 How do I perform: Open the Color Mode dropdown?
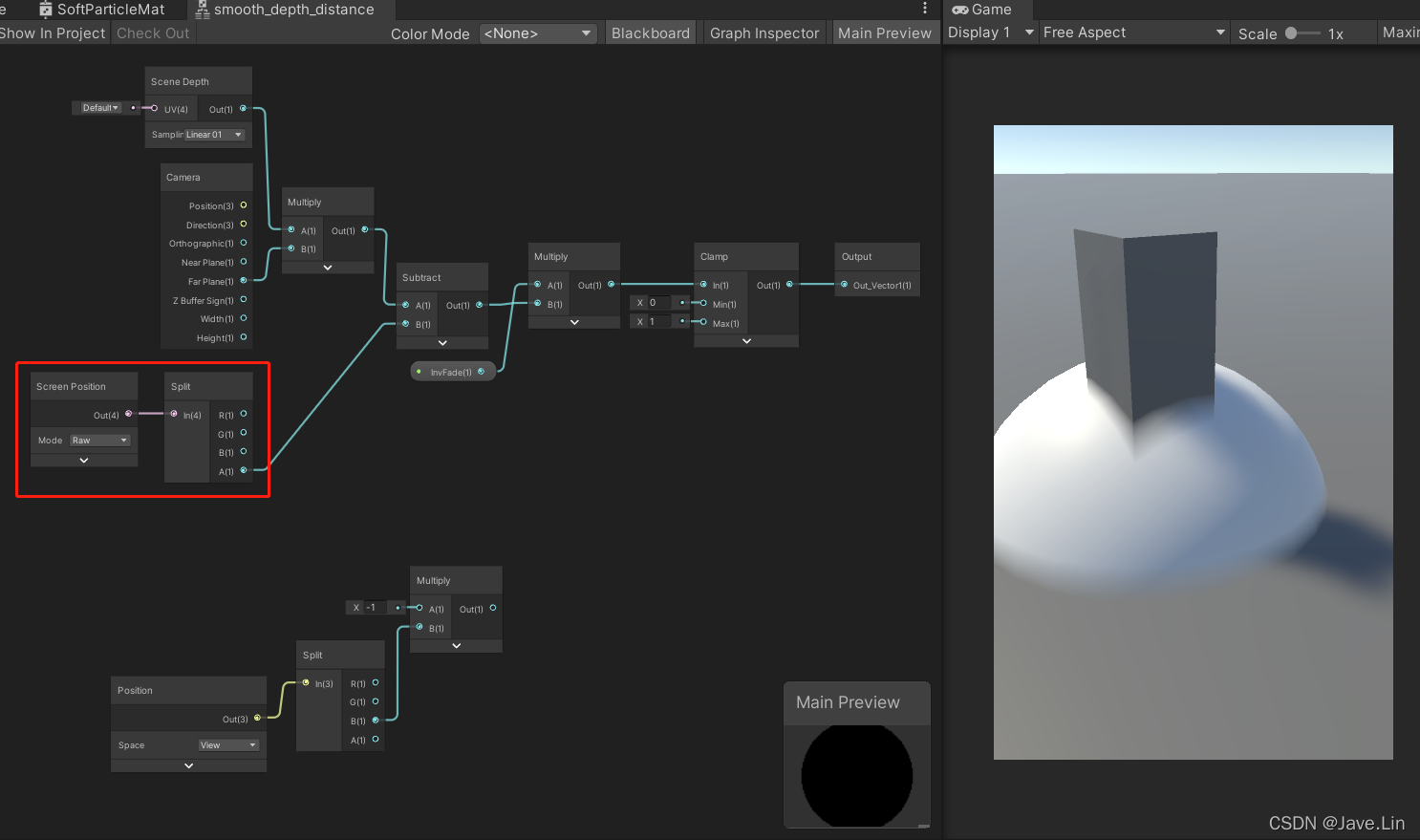click(538, 32)
